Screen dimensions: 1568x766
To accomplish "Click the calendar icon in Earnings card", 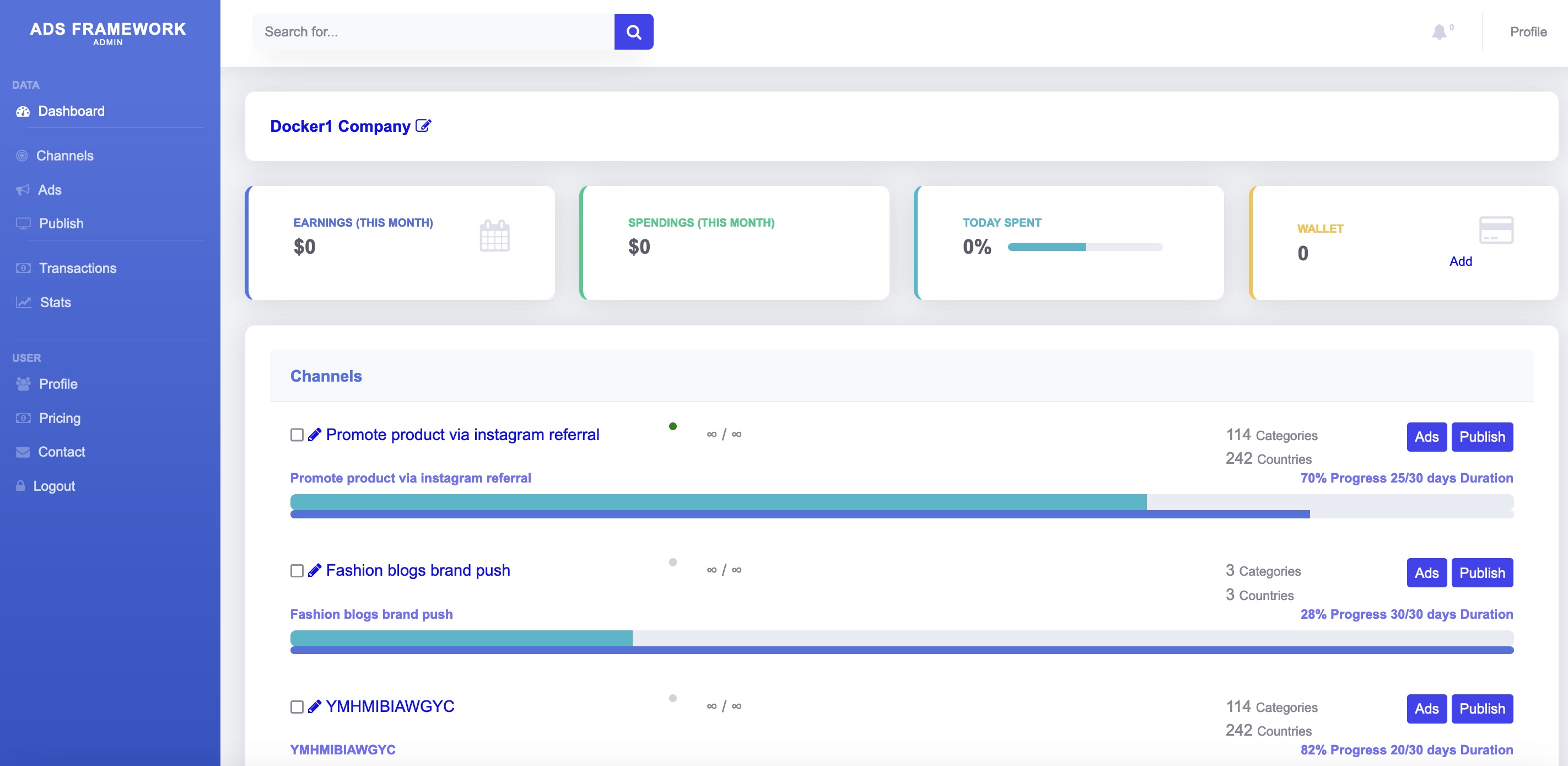I will point(494,235).
